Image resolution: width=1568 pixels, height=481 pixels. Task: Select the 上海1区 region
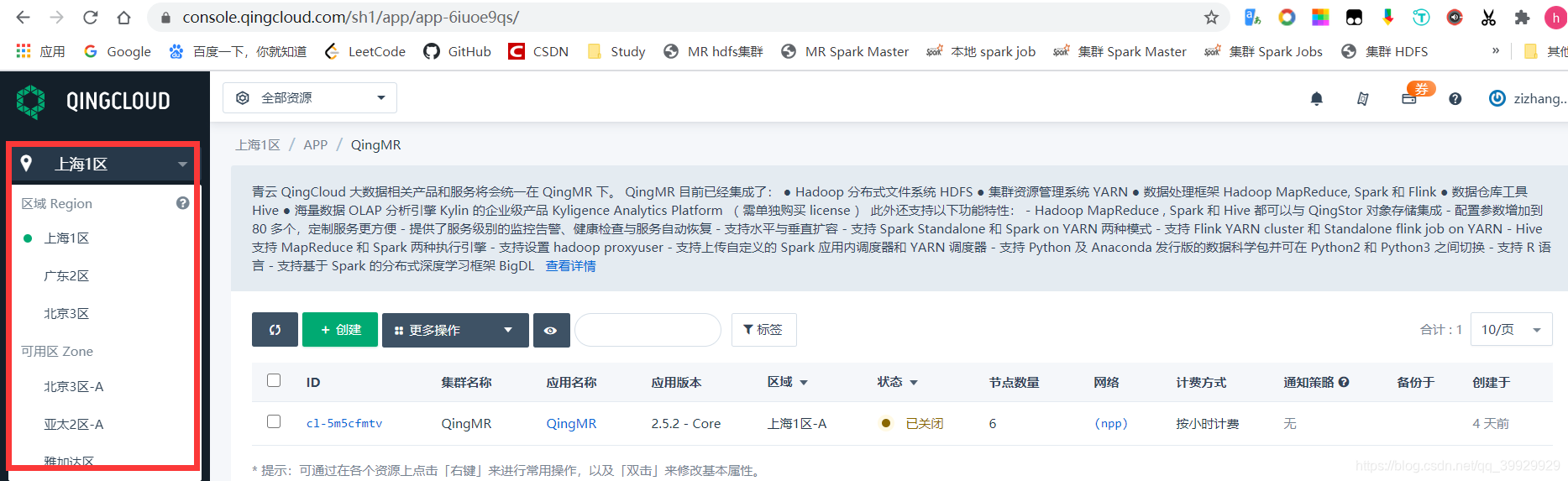pos(66,238)
